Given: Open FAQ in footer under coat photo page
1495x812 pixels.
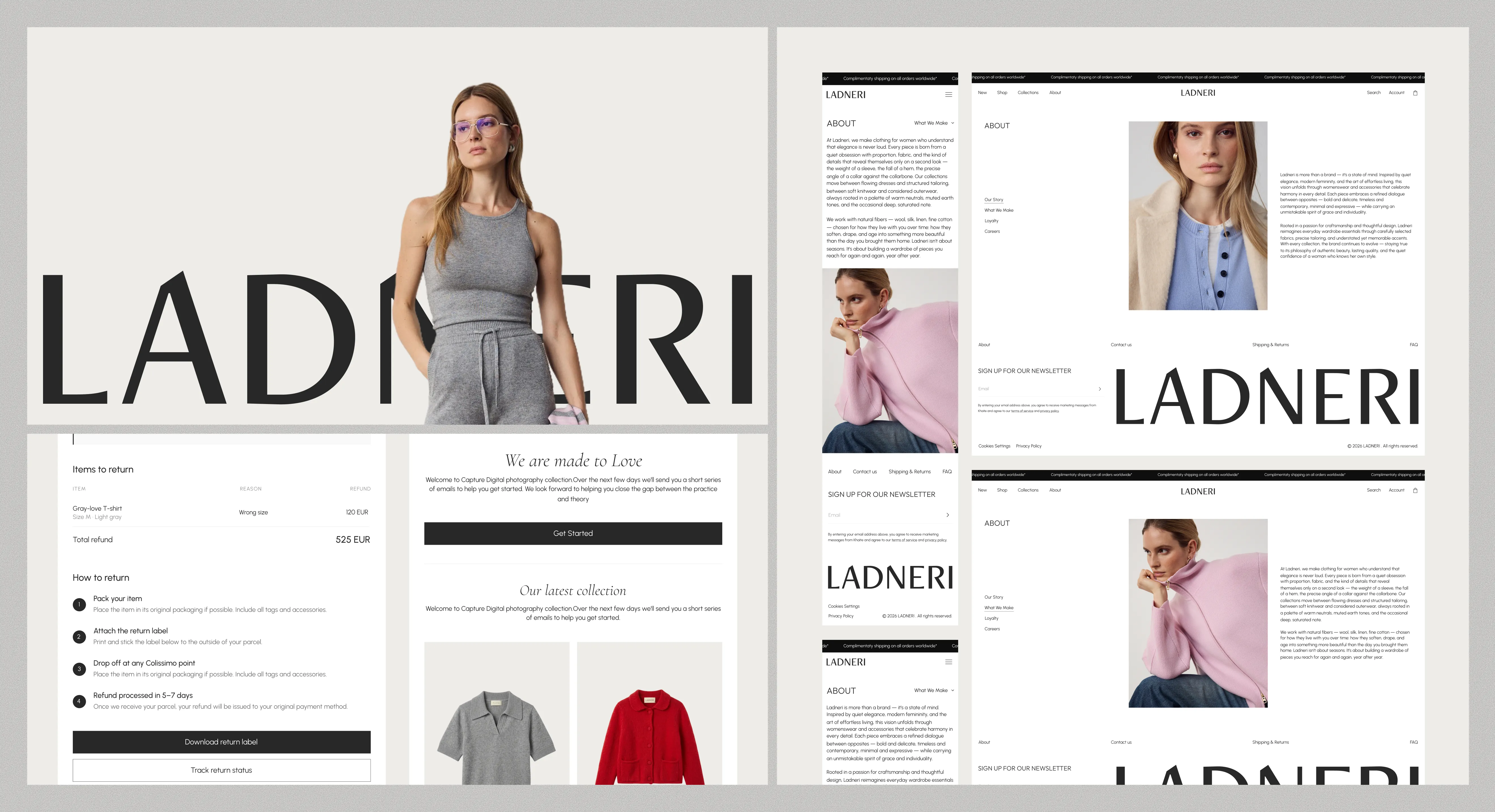Looking at the screenshot, I should click(1413, 345).
